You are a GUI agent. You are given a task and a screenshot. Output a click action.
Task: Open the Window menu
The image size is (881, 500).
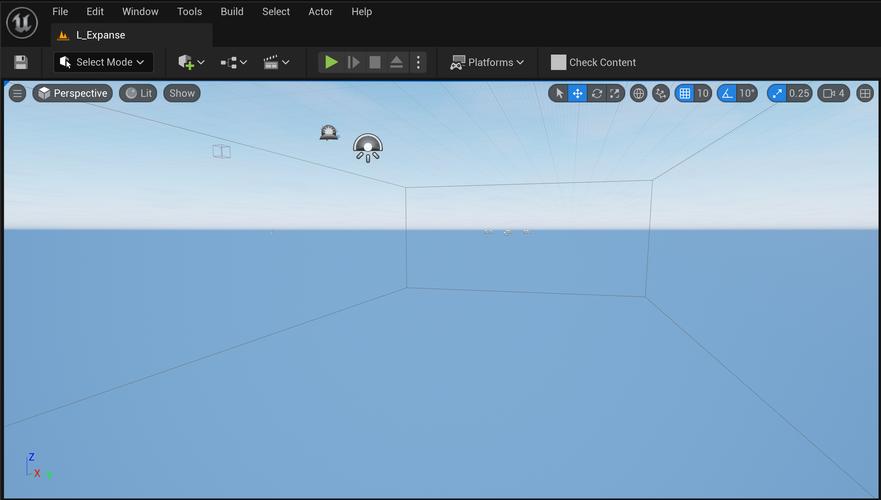click(x=140, y=11)
